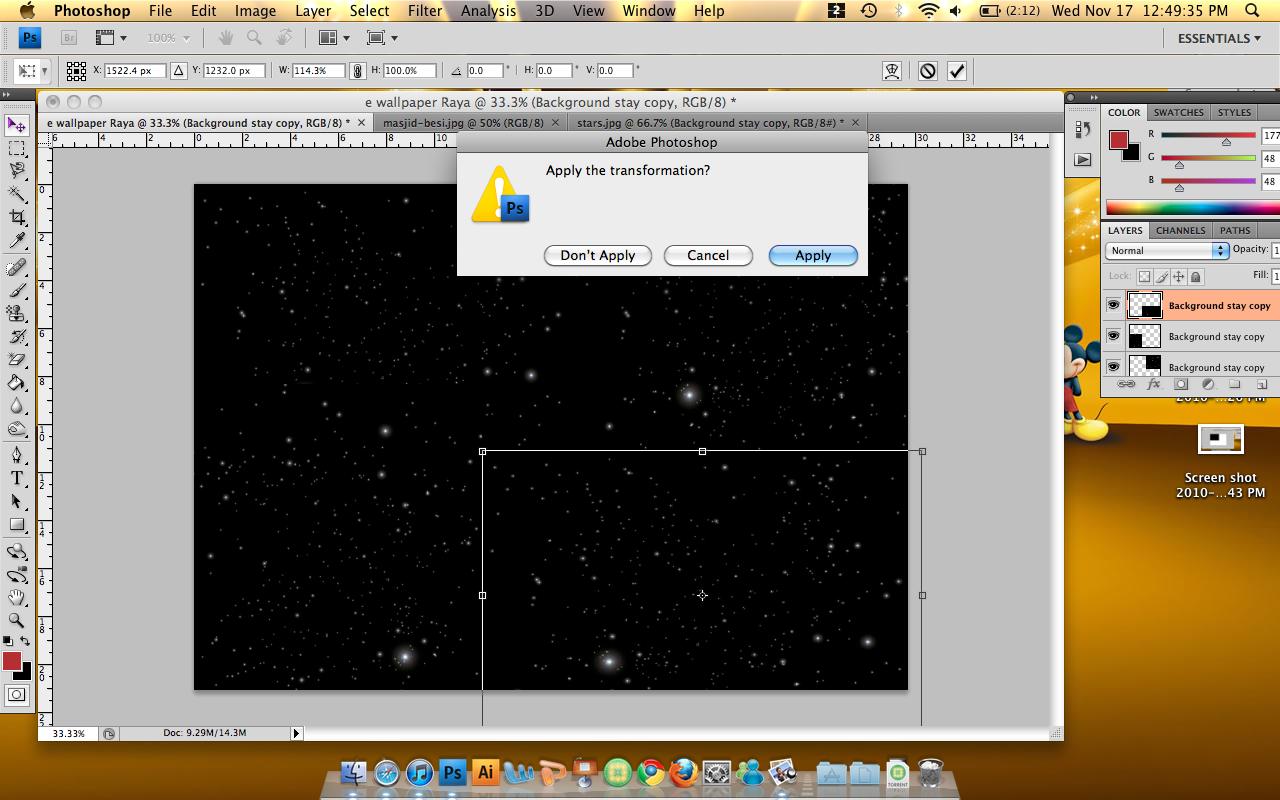The height and width of the screenshot is (800, 1280).
Task: Select the History Brush tool
Action: click(17, 336)
